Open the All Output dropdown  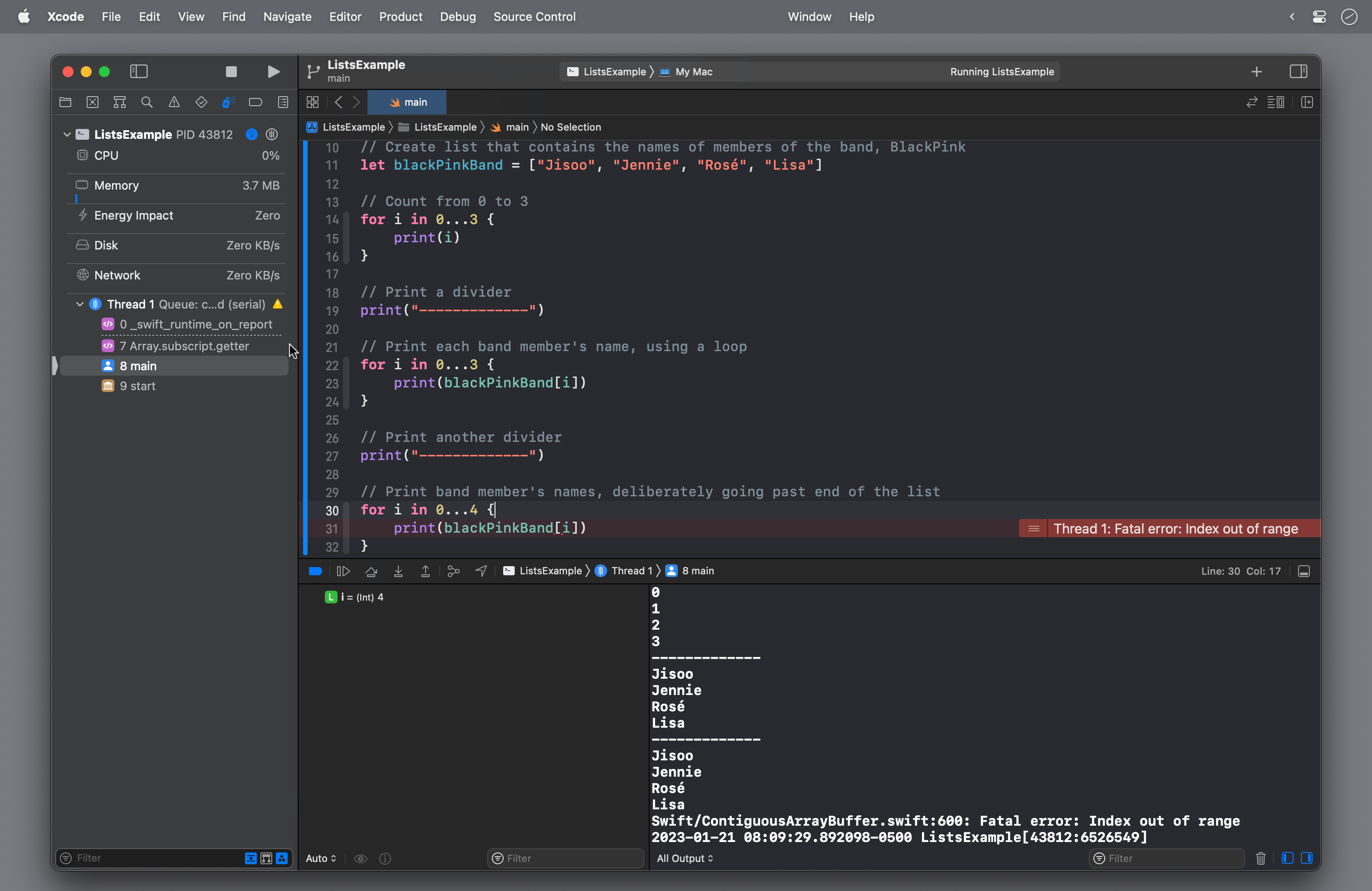[x=685, y=858]
